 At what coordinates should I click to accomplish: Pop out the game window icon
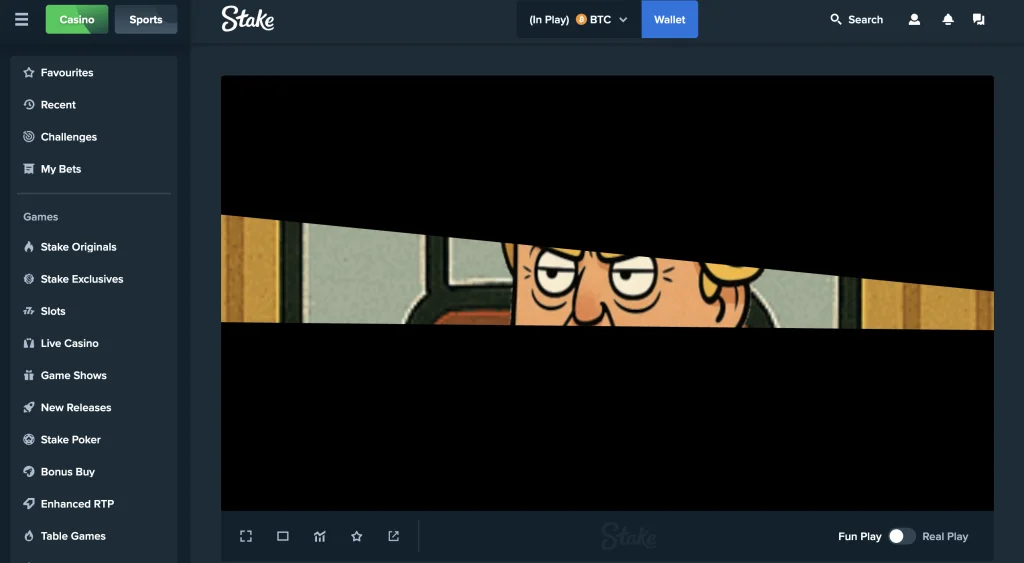pos(393,536)
